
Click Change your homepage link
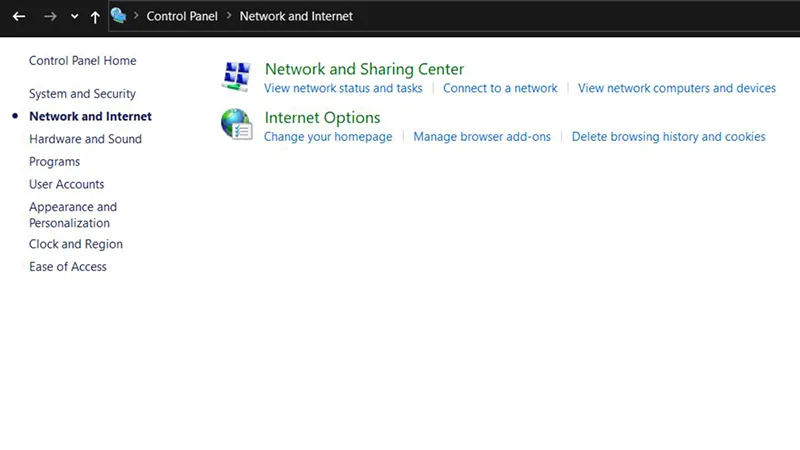click(328, 136)
